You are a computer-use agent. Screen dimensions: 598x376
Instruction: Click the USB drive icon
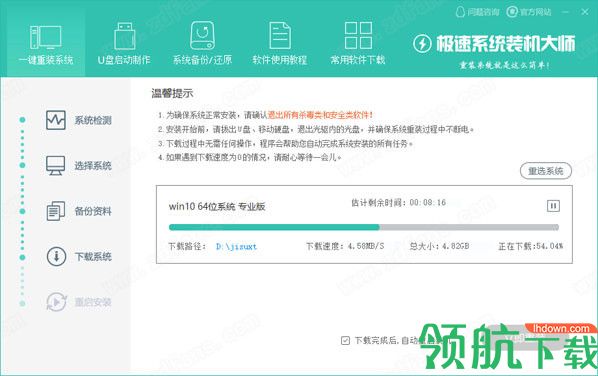point(124,36)
